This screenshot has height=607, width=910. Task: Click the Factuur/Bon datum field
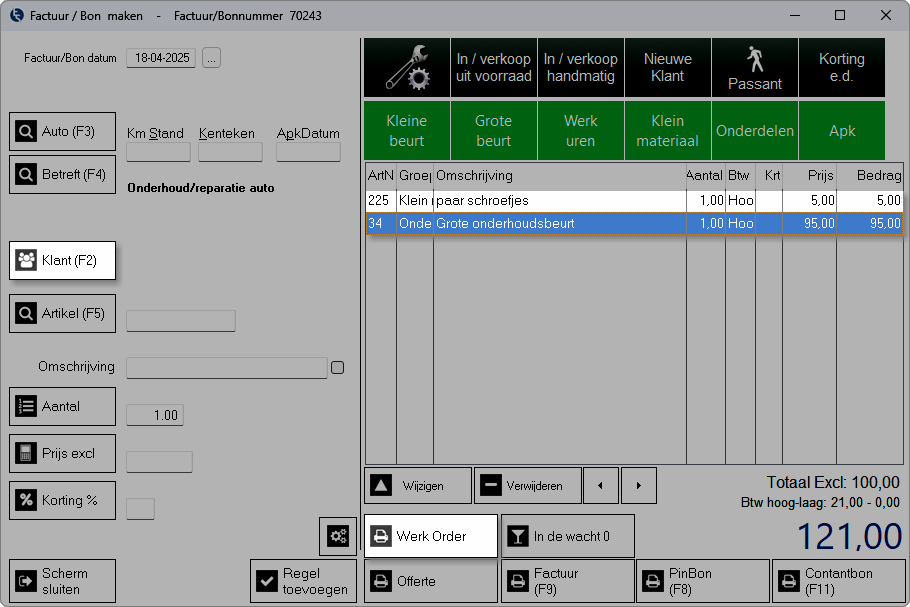(161, 58)
